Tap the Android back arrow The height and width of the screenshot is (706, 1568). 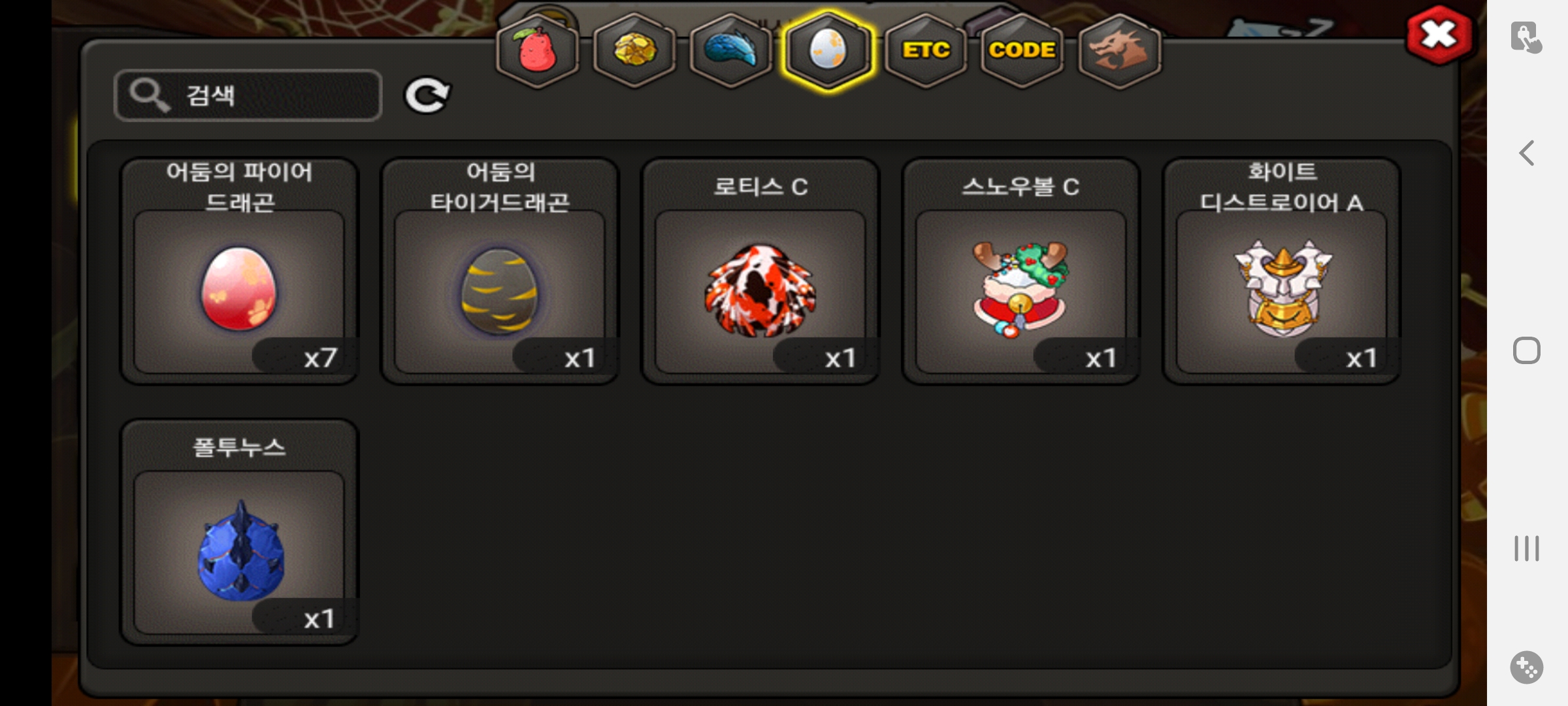click(1527, 154)
